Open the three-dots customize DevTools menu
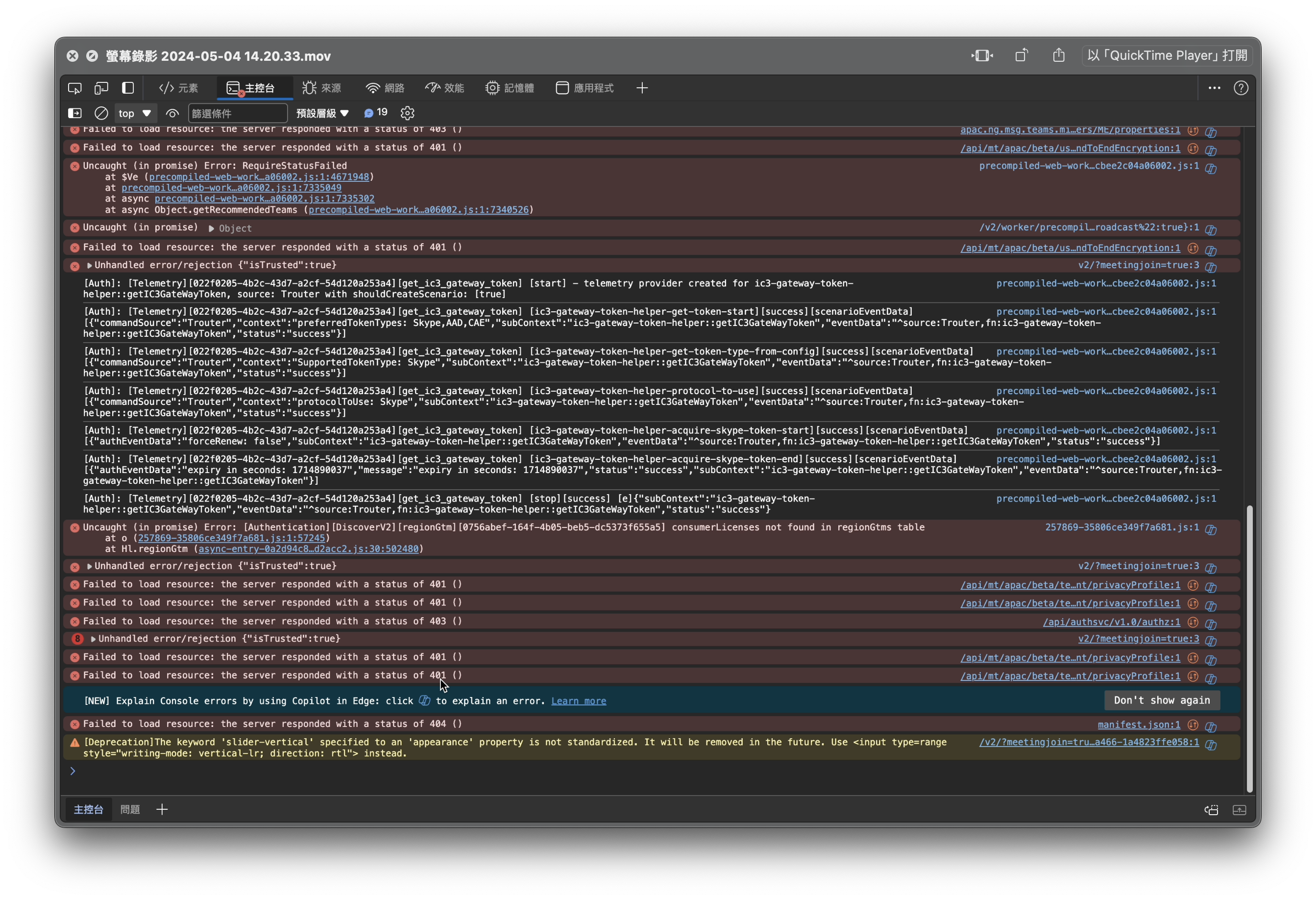 1214,88
